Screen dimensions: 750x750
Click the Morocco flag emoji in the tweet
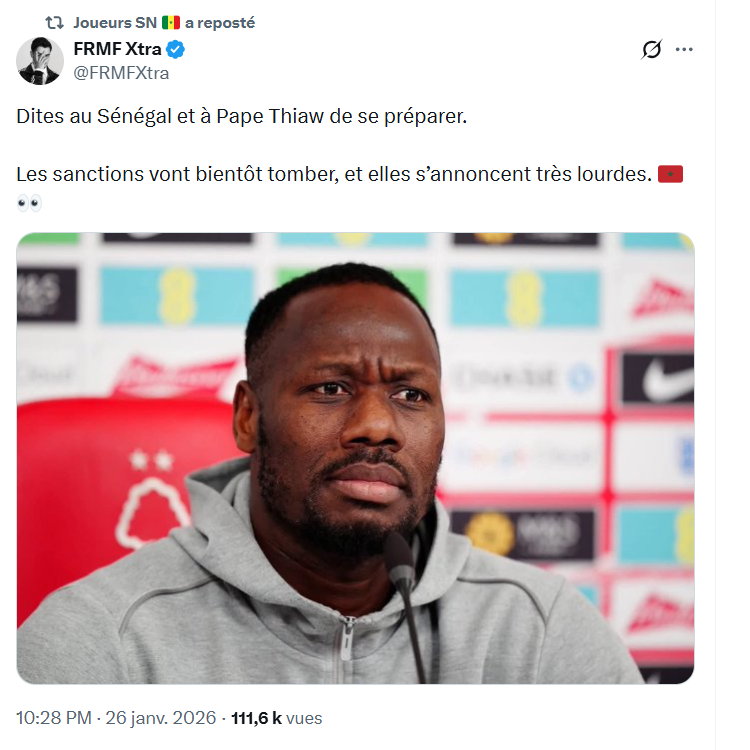pyautogui.click(x=669, y=174)
